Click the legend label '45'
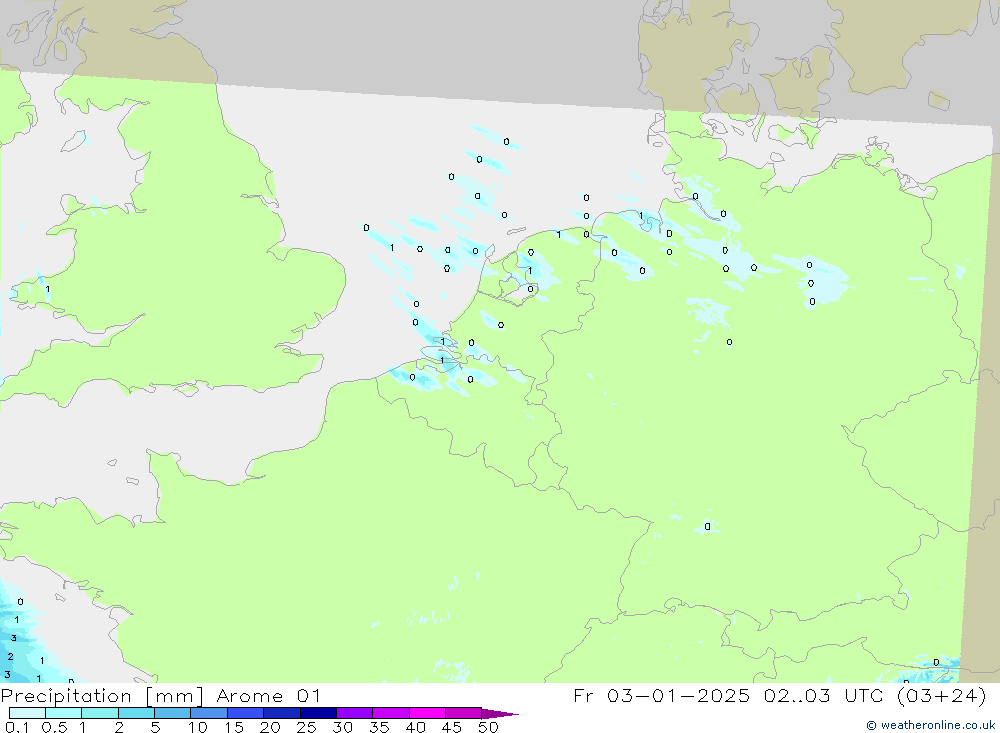The image size is (1000, 733). click(452, 727)
